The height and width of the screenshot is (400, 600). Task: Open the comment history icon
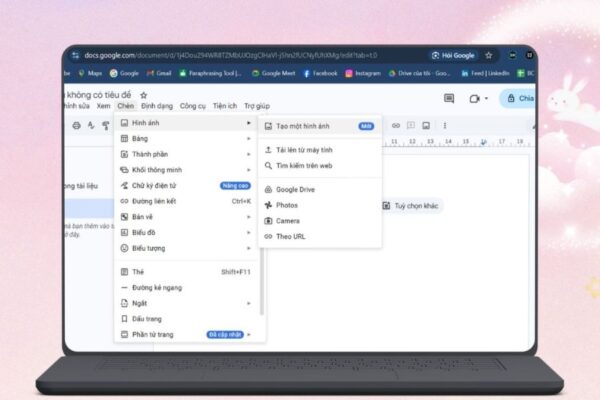(448, 98)
